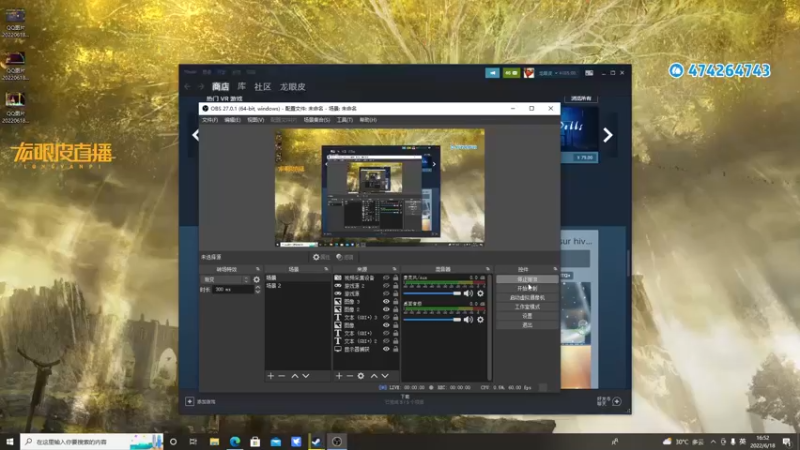Hide the 图像 2 source
Screen dimensions: 800x450
click(x=386, y=309)
